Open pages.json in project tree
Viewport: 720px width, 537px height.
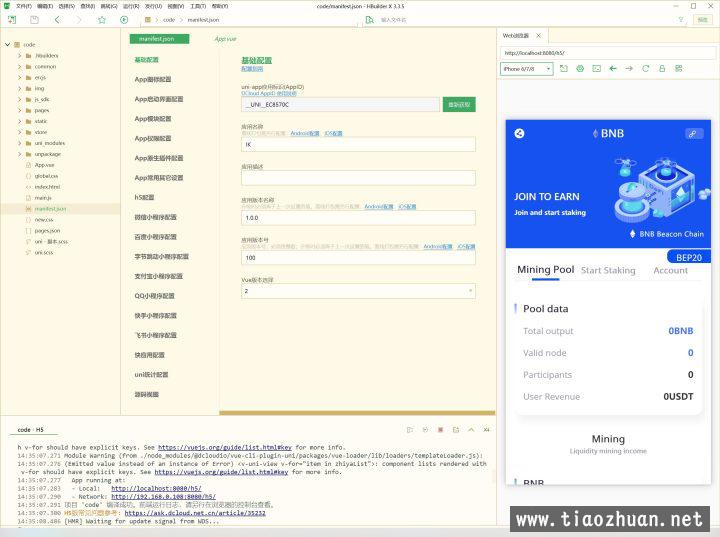(x=47, y=231)
